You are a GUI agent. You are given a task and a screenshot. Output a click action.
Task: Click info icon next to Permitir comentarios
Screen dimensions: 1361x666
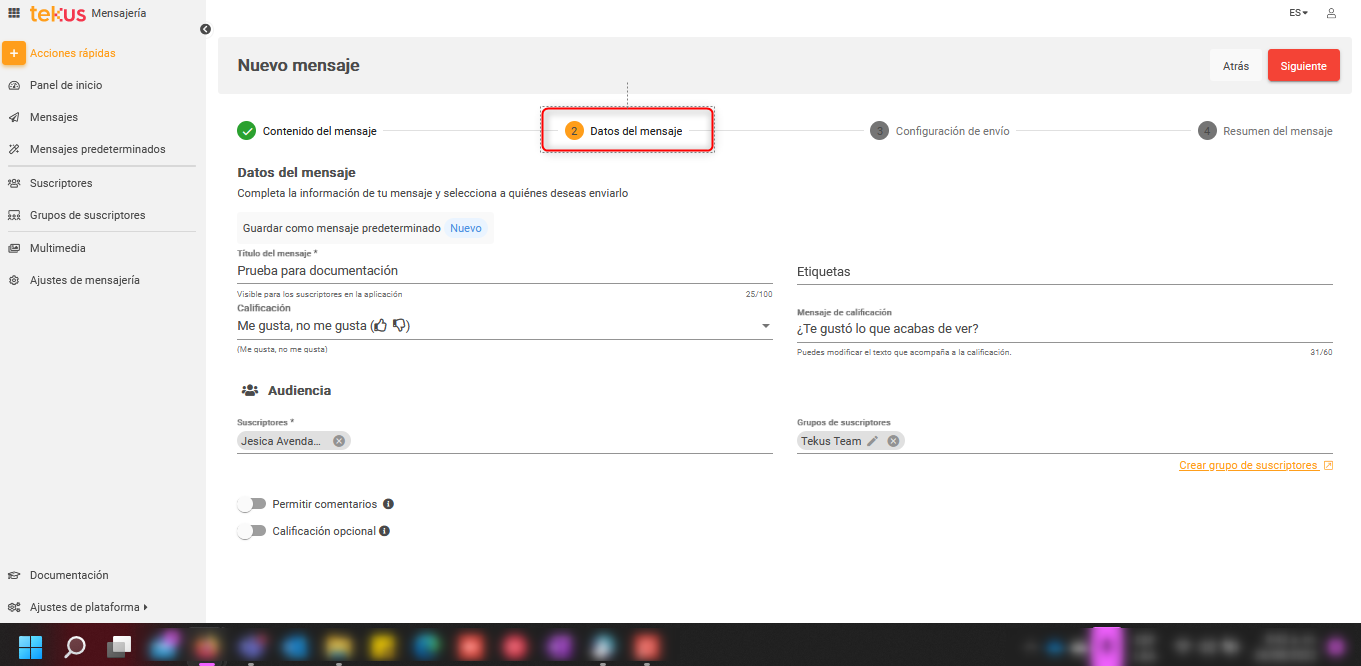(x=388, y=504)
